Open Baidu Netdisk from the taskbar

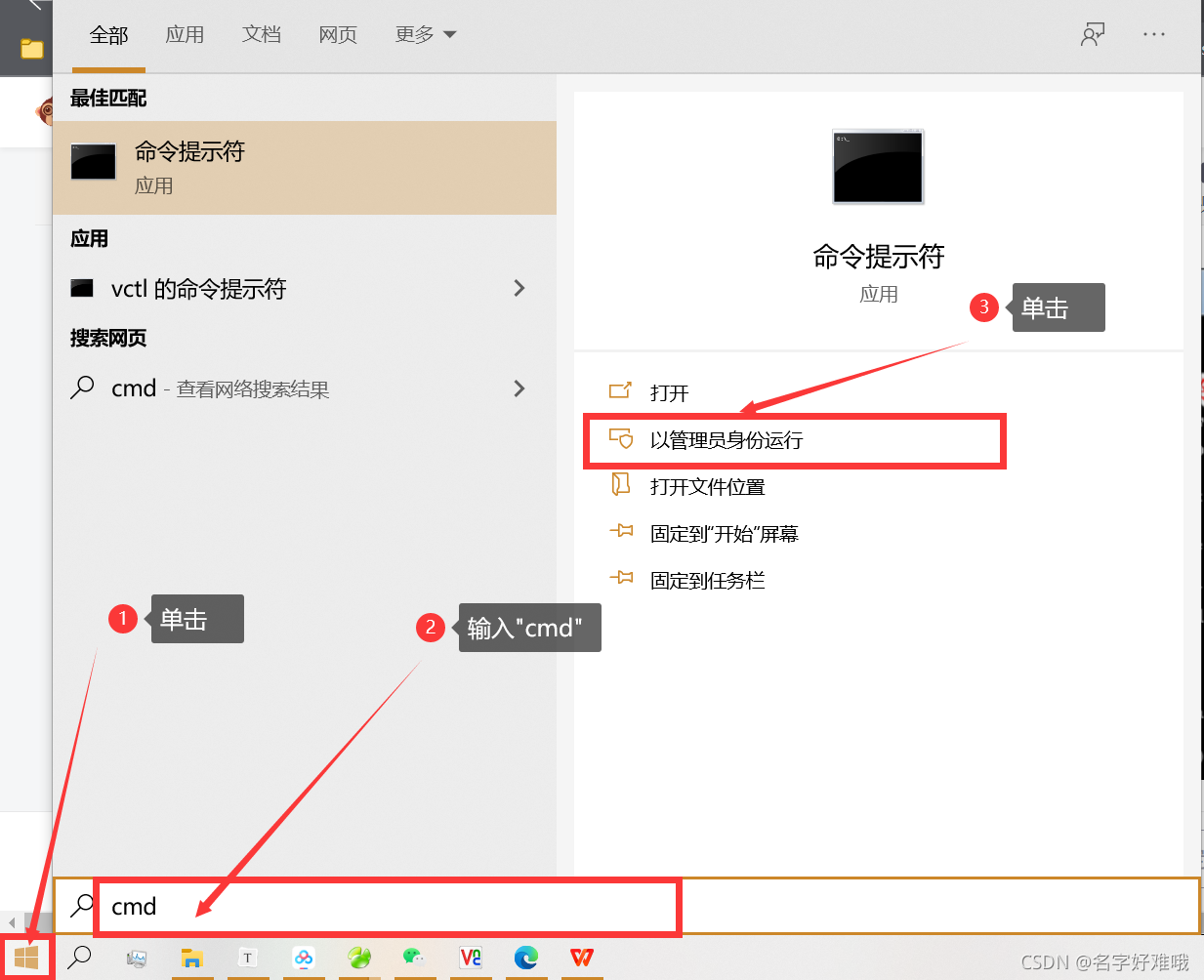coord(304,959)
